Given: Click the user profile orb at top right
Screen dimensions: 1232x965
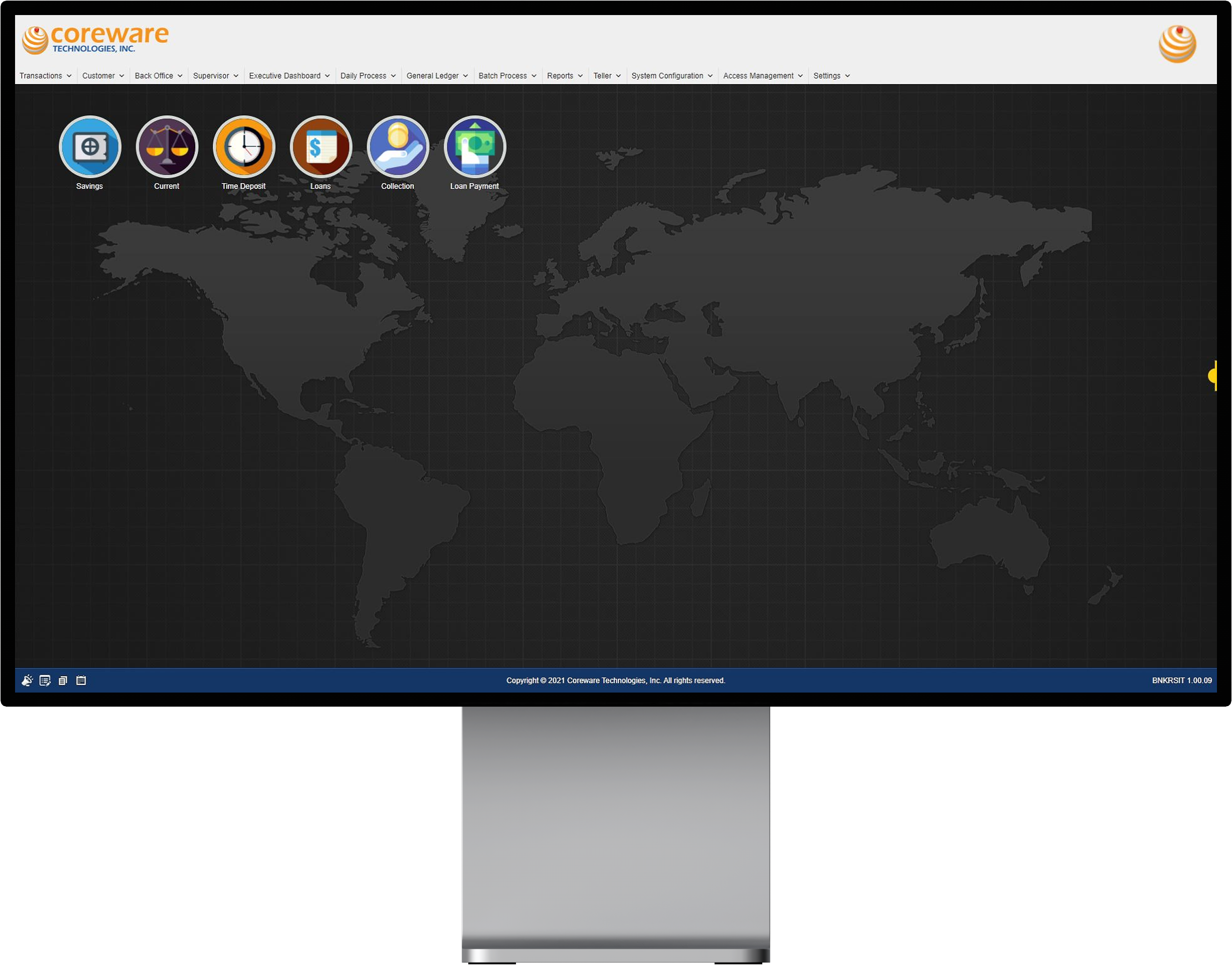Looking at the screenshot, I should (1177, 44).
